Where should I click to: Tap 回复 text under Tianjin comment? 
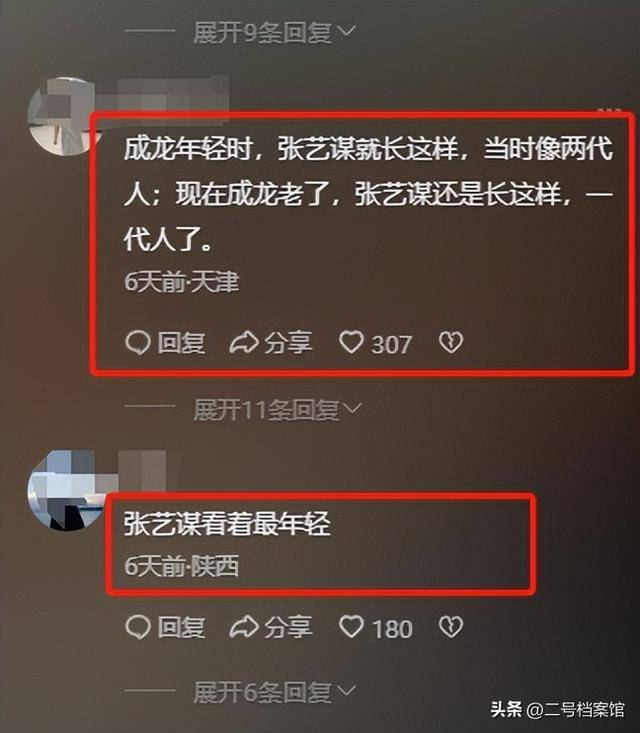pyautogui.click(x=181, y=343)
